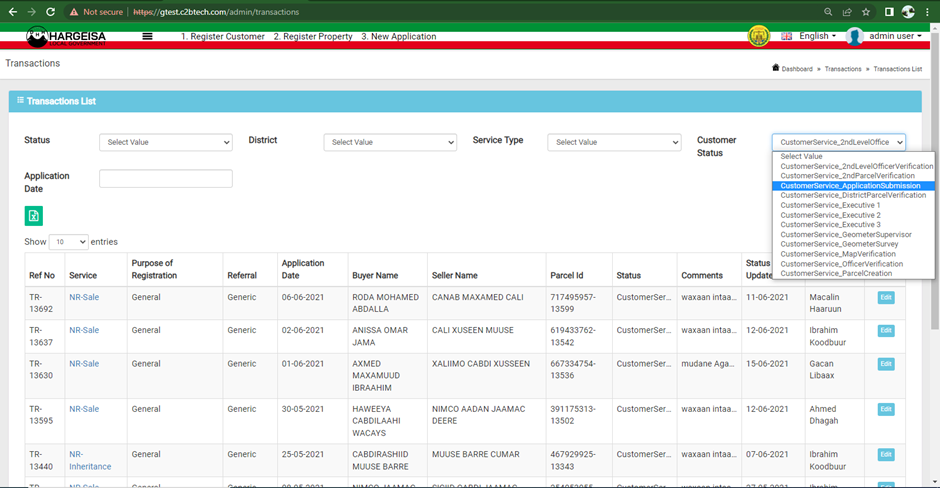Change the Show entries count dropdown
The width and height of the screenshot is (940, 488).
point(68,242)
